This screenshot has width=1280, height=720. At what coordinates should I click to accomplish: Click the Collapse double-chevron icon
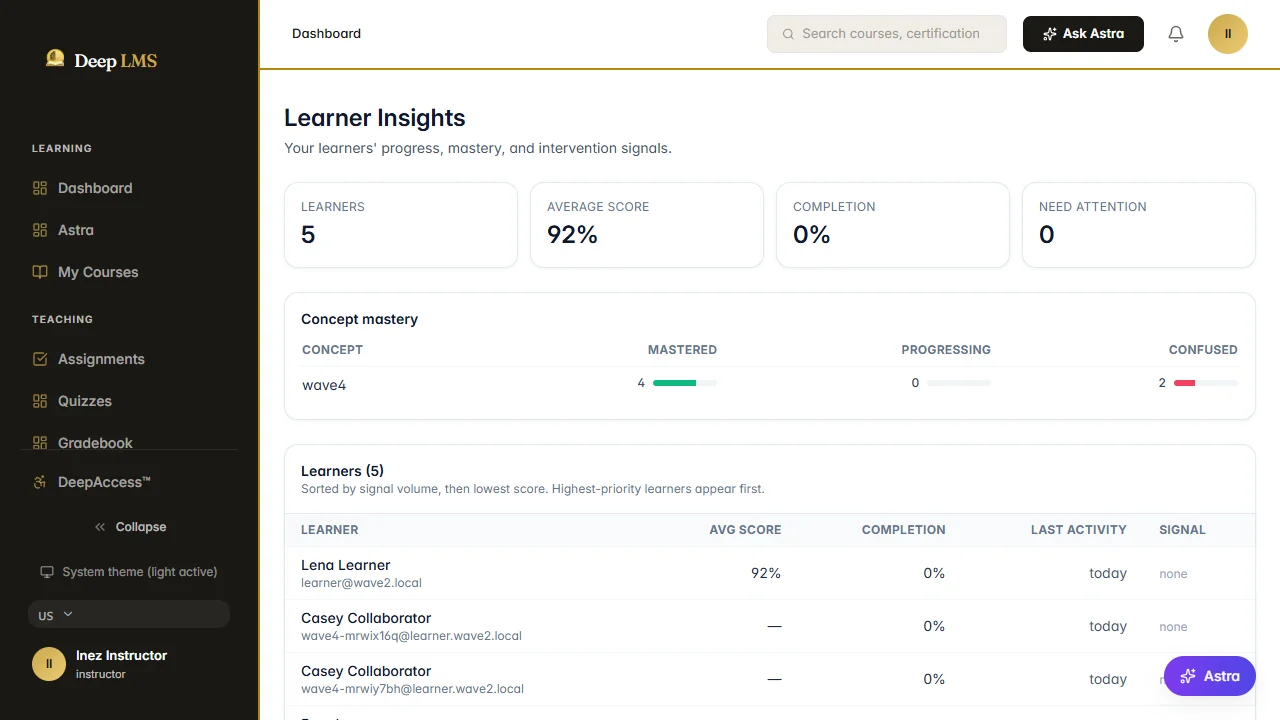(100, 527)
